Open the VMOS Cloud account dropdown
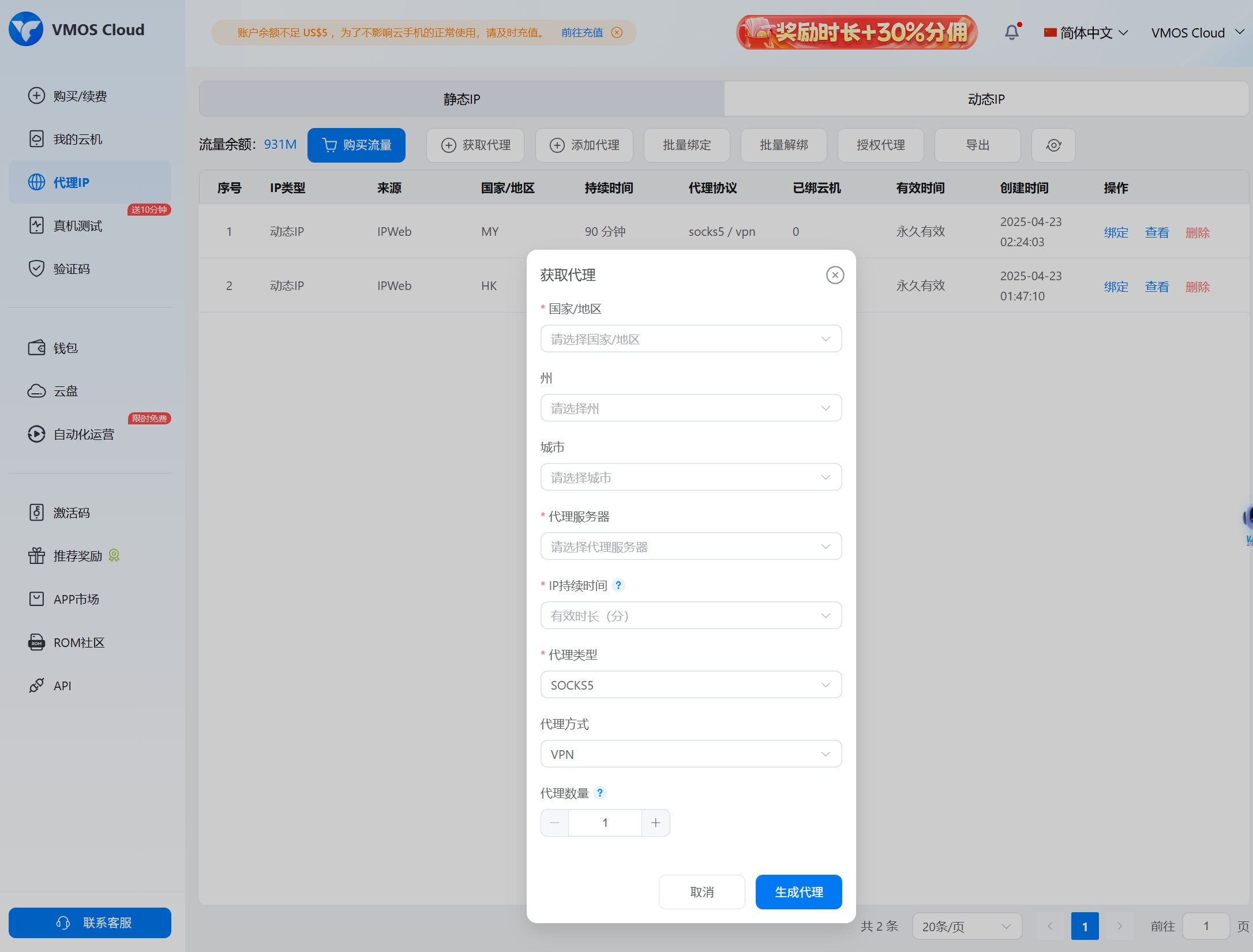 (x=1198, y=32)
